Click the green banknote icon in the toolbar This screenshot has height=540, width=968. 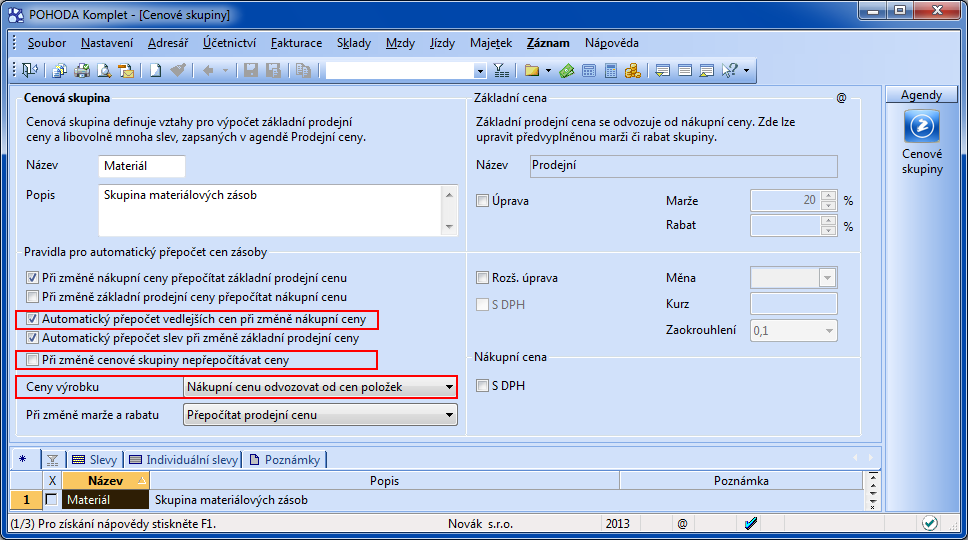567,71
